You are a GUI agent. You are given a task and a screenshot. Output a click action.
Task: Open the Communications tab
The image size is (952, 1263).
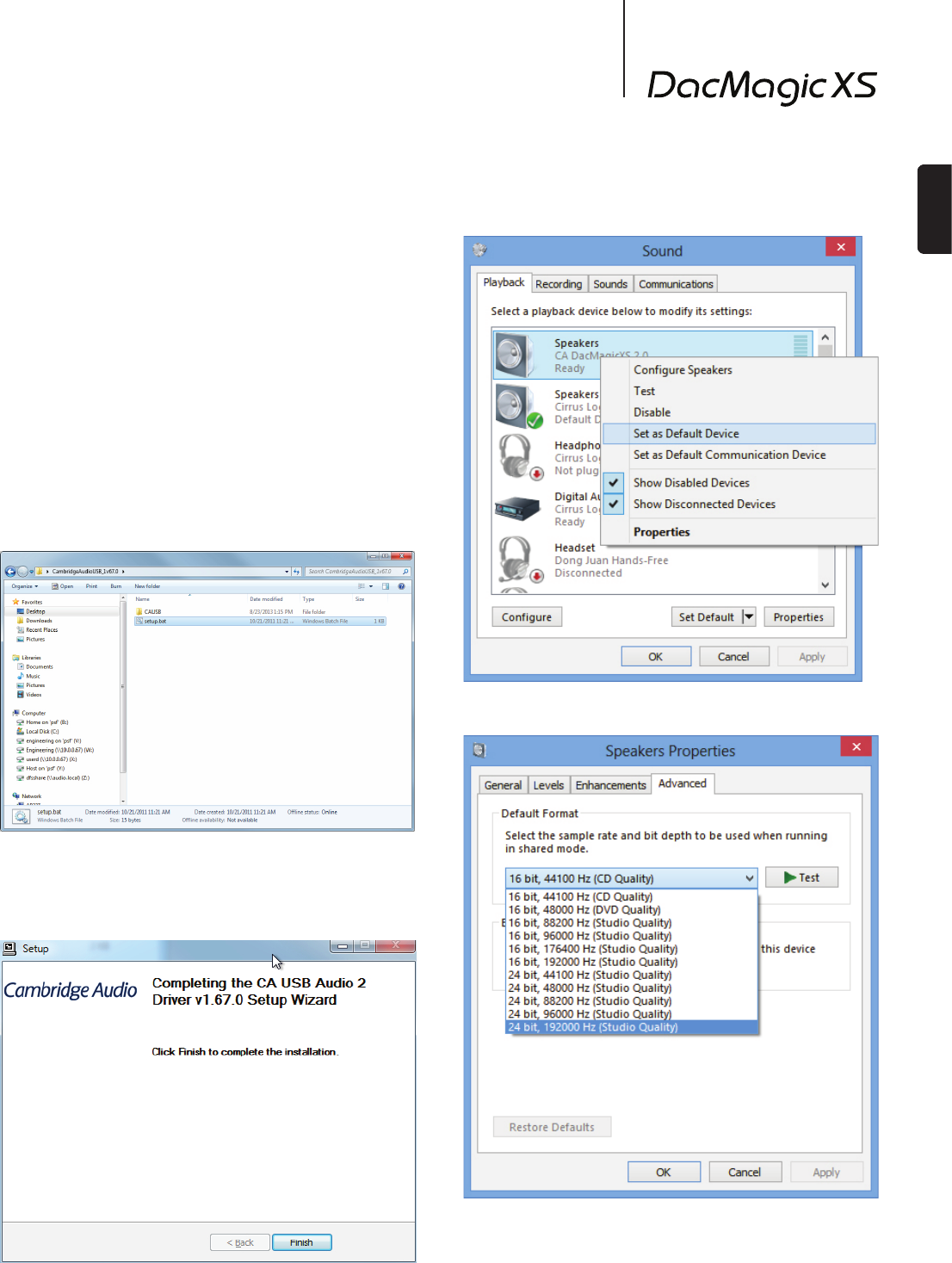click(x=676, y=284)
